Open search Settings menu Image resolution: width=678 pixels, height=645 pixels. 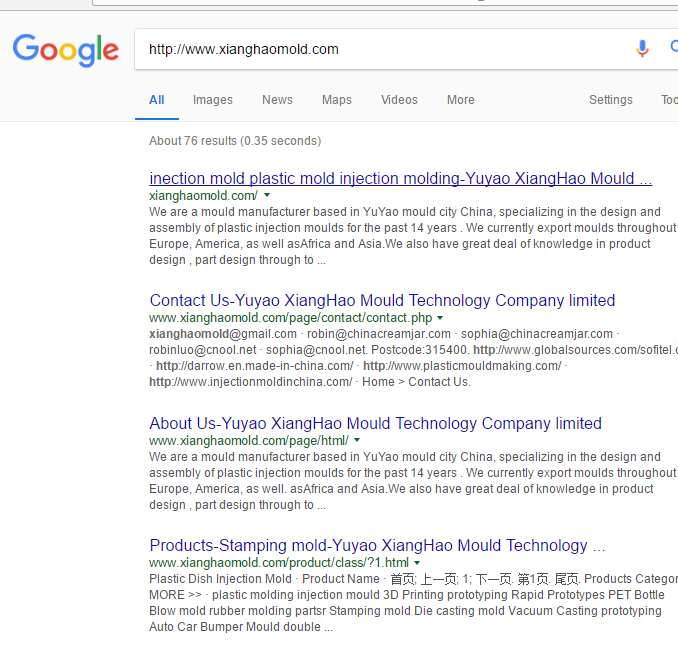[x=611, y=100]
